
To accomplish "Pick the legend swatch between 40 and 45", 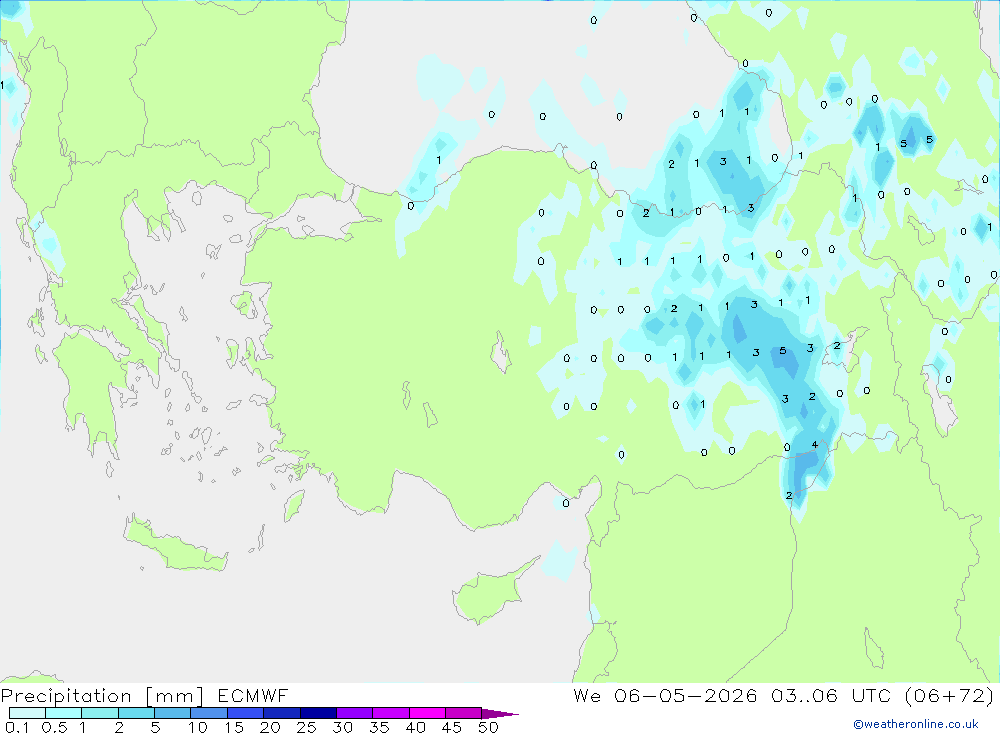I will 427,713.
